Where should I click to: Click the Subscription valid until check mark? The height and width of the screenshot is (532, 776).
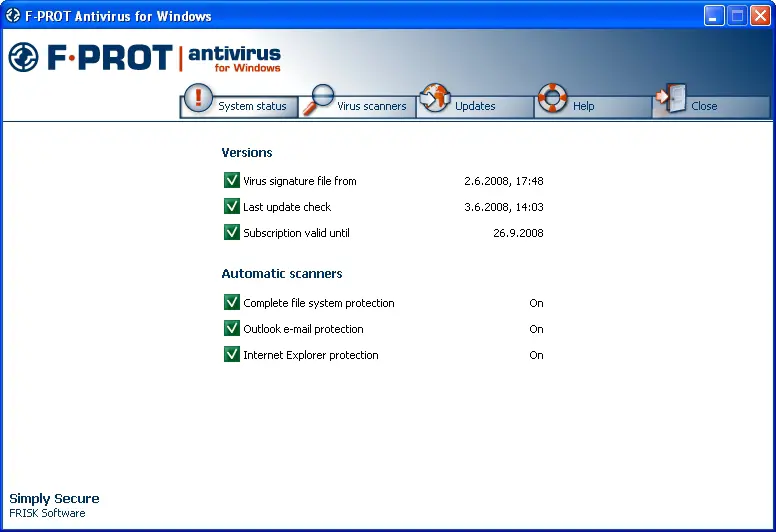(x=232, y=232)
